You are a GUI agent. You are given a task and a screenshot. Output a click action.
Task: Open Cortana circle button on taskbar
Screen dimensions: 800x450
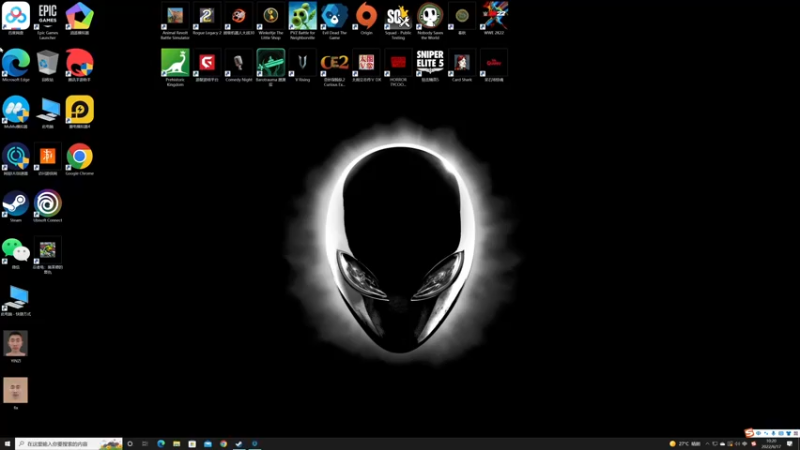tap(130, 444)
